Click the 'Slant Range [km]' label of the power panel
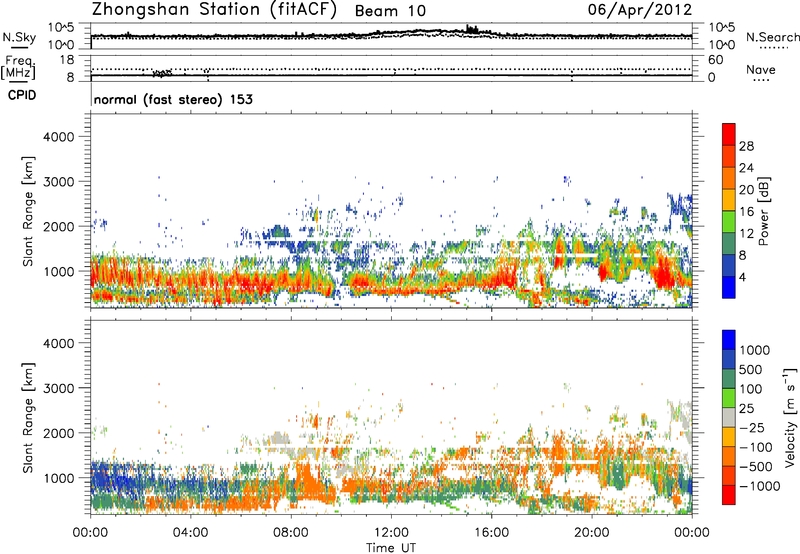This screenshot has height=554, width=800. point(28,211)
